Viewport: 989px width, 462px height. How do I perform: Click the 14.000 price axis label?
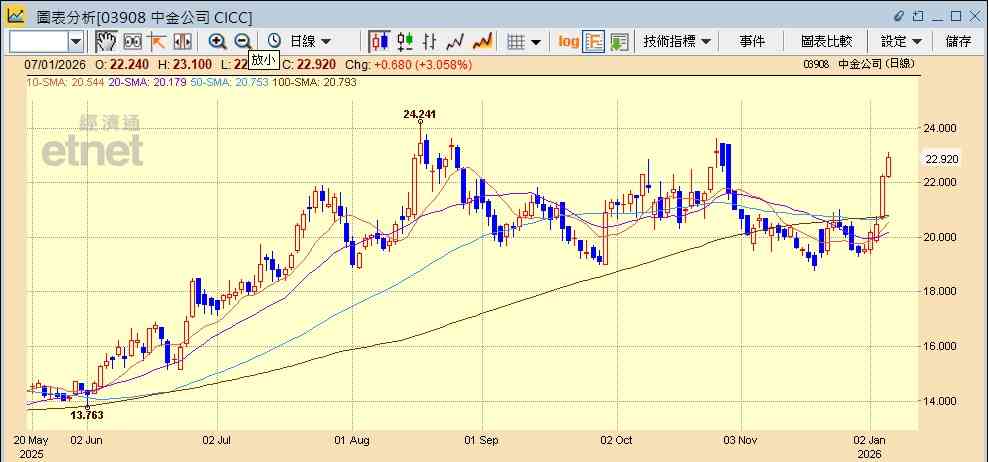[940, 401]
